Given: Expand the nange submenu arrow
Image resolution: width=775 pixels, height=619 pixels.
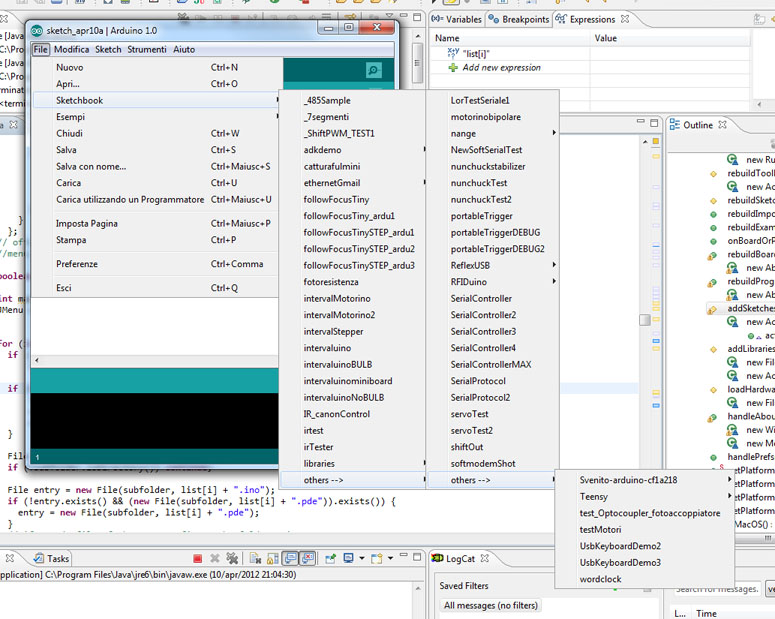Looking at the screenshot, I should [554, 133].
